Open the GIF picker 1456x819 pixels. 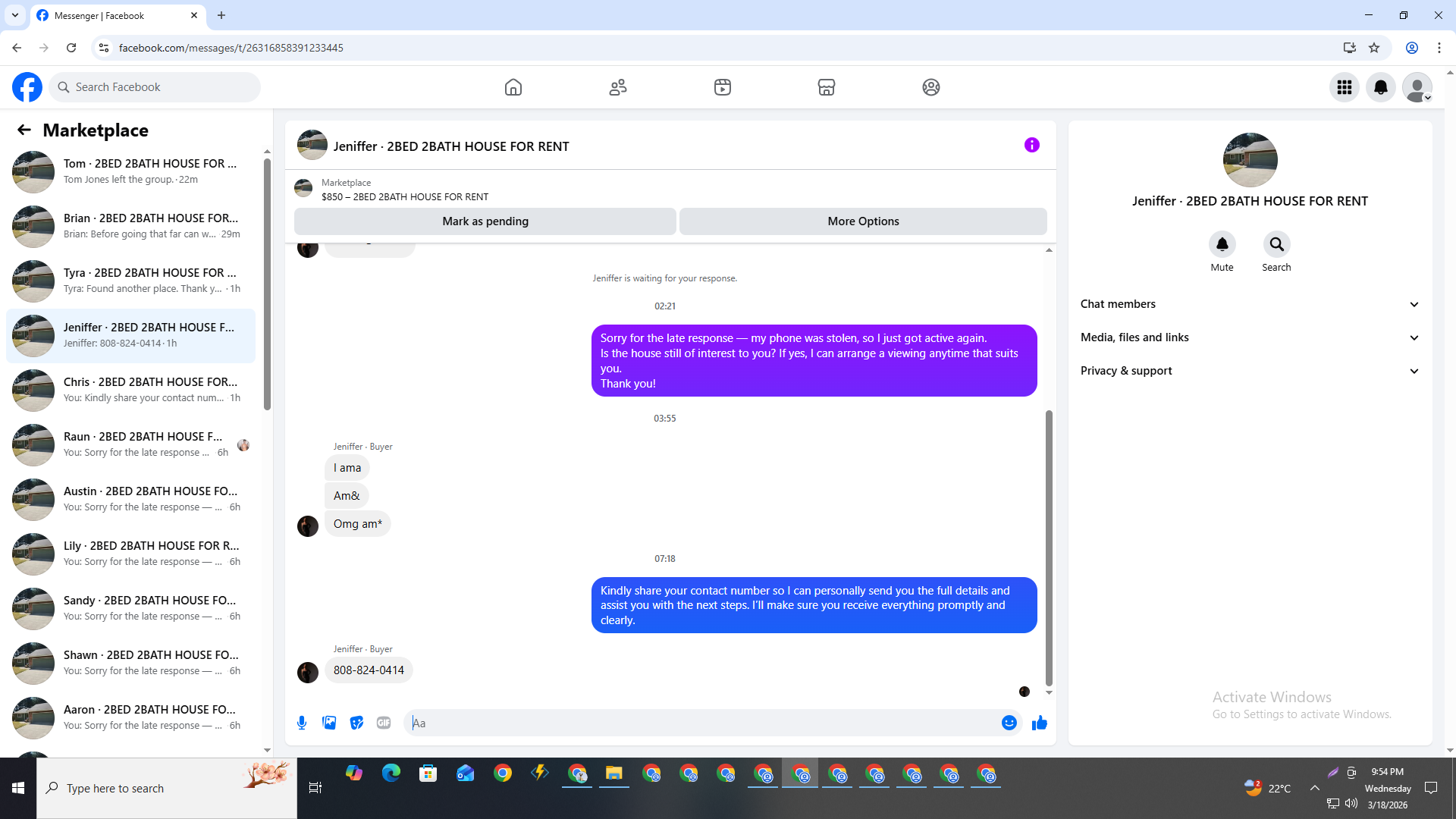pyautogui.click(x=384, y=723)
